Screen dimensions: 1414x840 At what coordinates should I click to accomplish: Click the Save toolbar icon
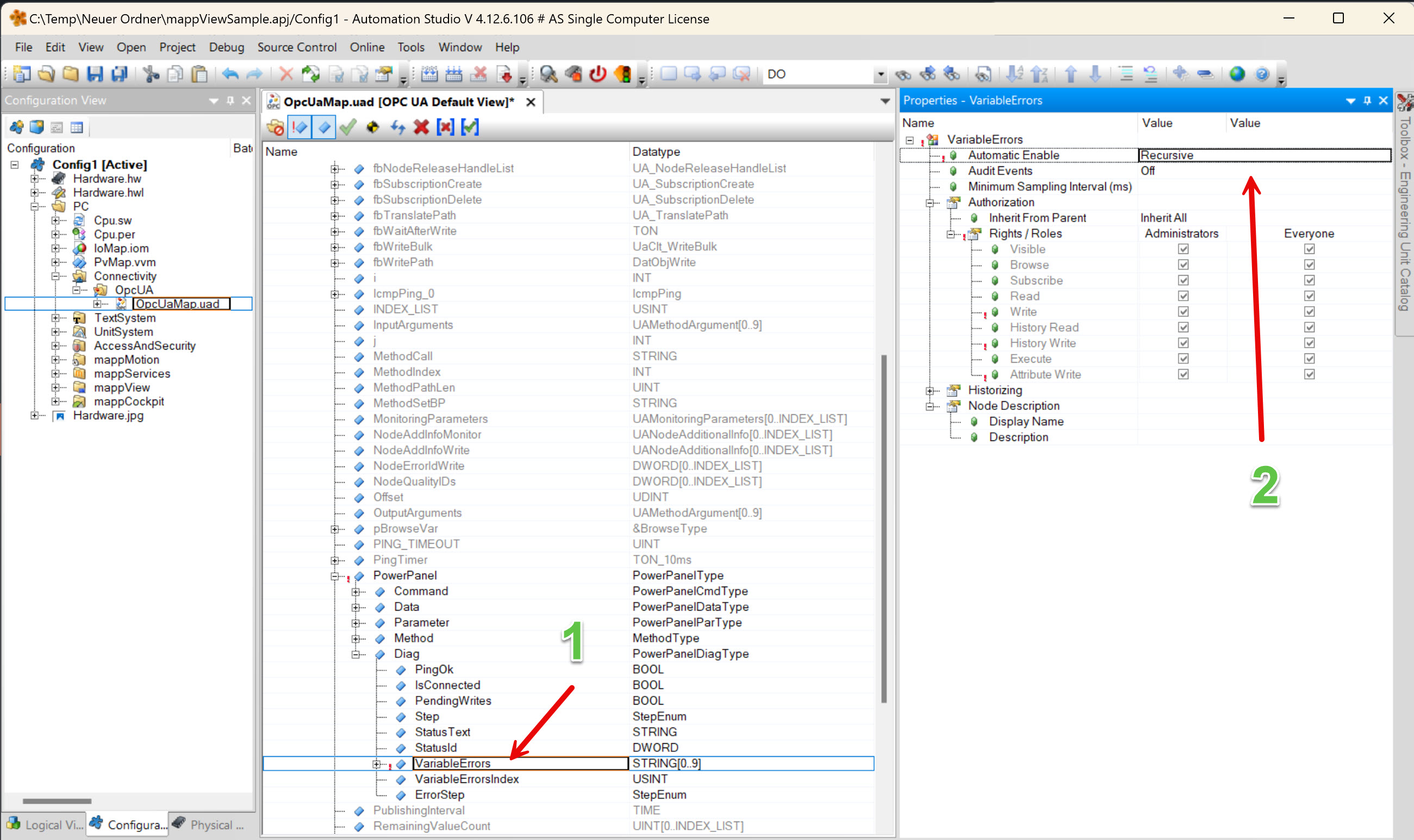(95, 74)
